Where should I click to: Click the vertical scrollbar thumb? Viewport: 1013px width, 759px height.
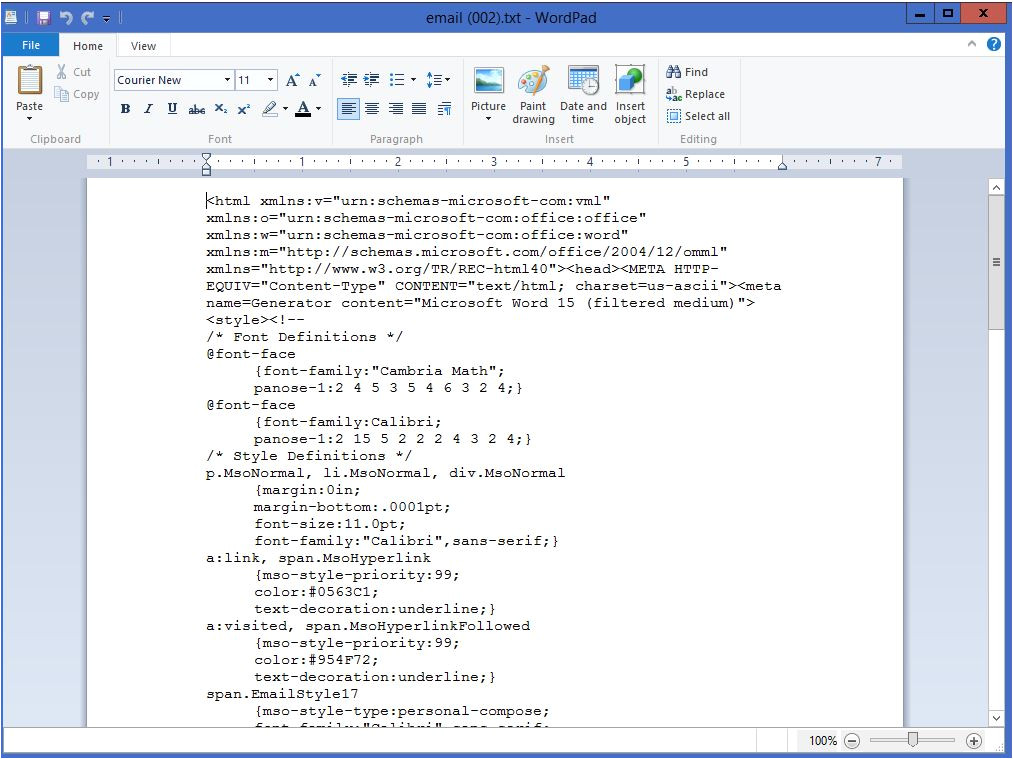pyautogui.click(x=996, y=262)
